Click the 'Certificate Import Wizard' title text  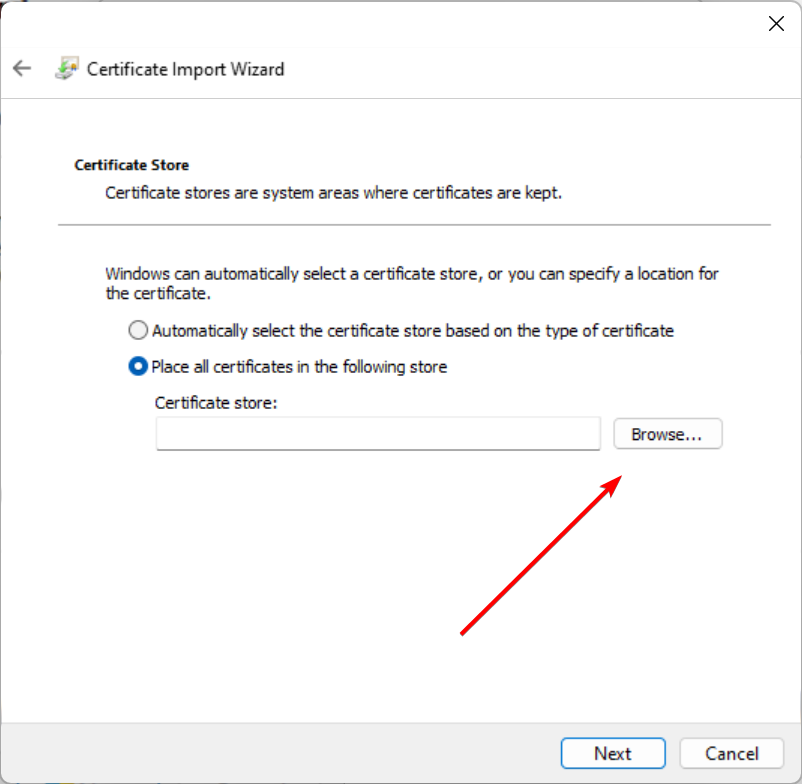click(x=185, y=69)
